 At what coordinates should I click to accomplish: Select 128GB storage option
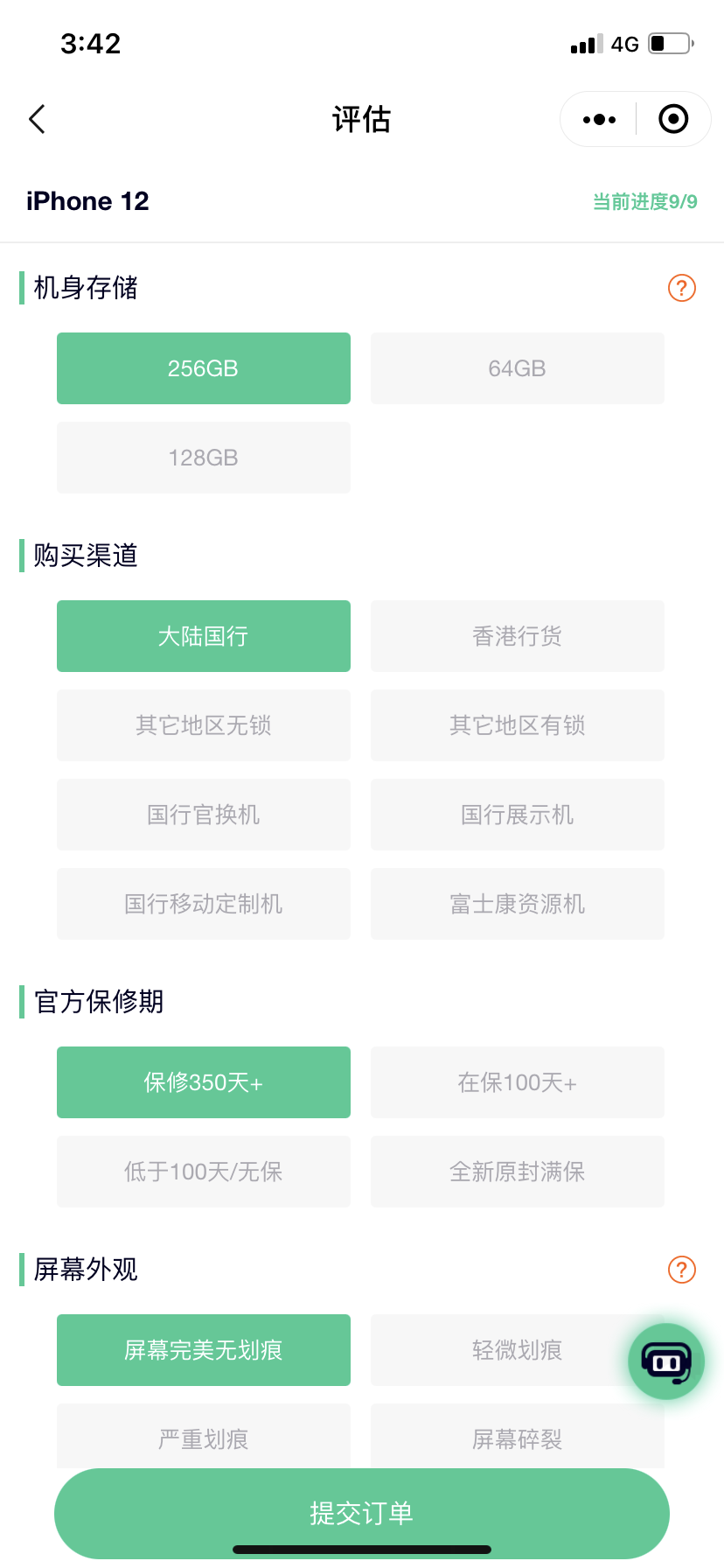204,458
